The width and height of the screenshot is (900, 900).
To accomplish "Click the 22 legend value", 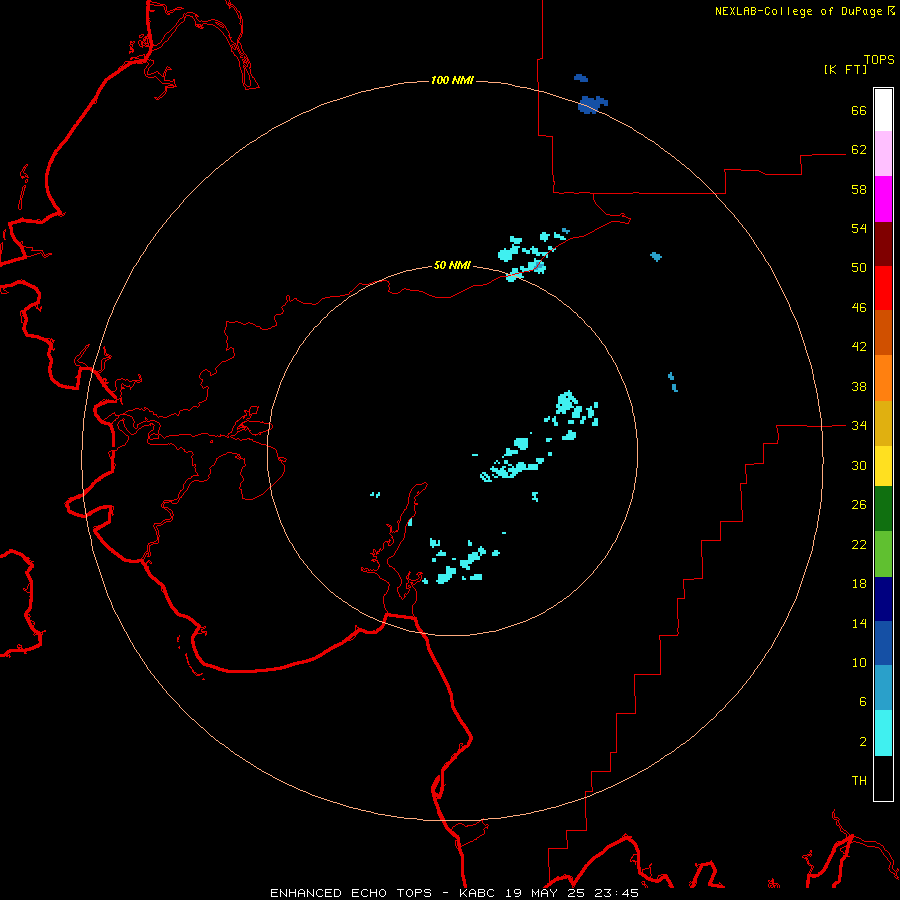I will click(x=859, y=544).
